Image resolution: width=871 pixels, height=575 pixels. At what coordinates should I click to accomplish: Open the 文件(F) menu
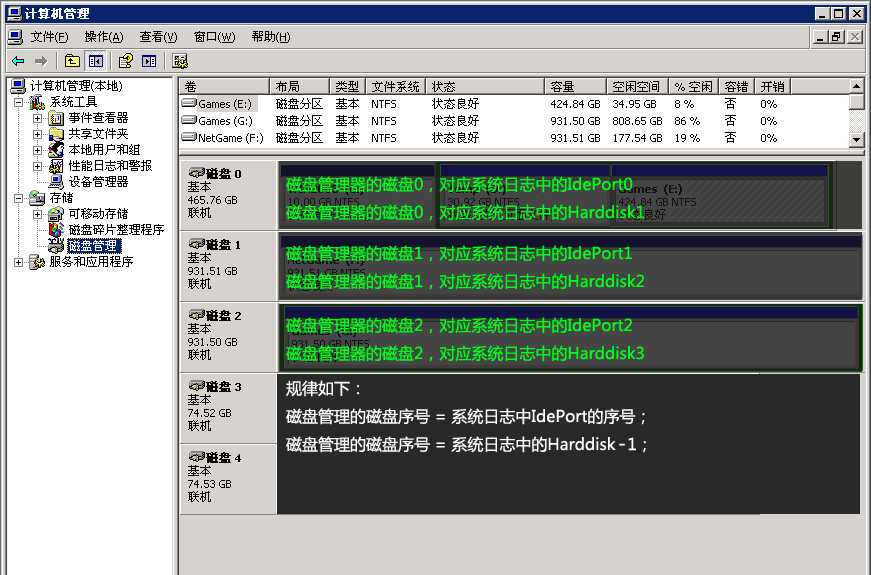pyautogui.click(x=49, y=37)
